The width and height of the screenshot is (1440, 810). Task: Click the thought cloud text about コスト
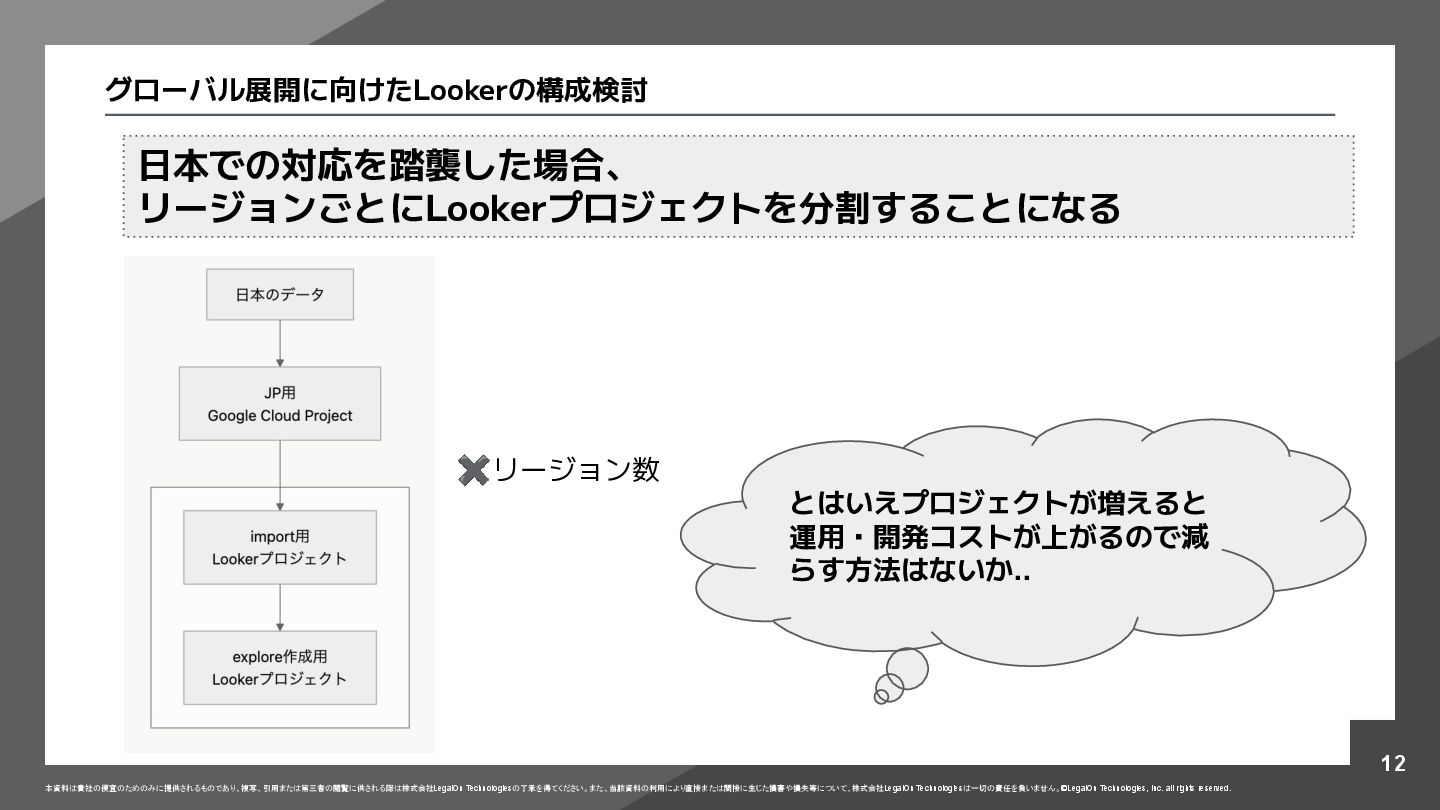998,537
